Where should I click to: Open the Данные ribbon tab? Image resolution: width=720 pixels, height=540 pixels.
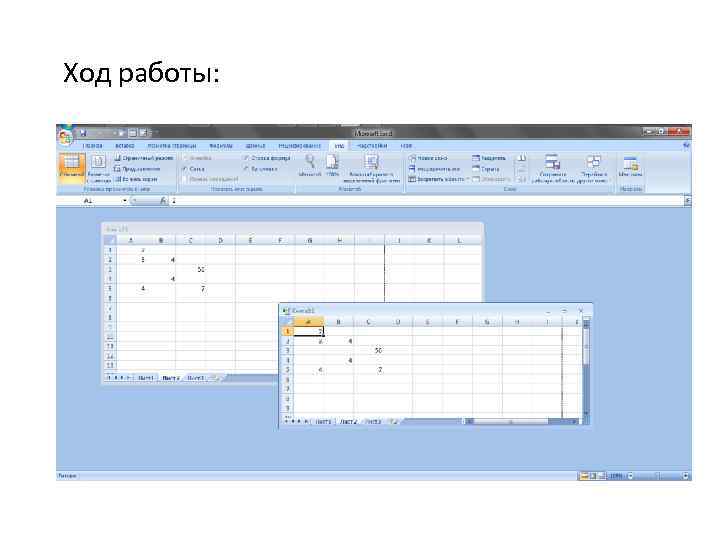tap(255, 146)
